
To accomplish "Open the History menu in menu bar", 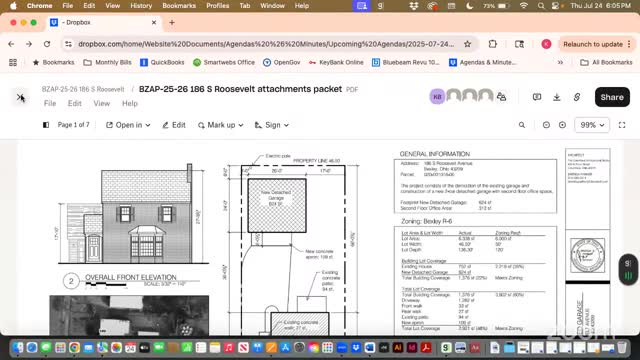I will coord(141,6).
